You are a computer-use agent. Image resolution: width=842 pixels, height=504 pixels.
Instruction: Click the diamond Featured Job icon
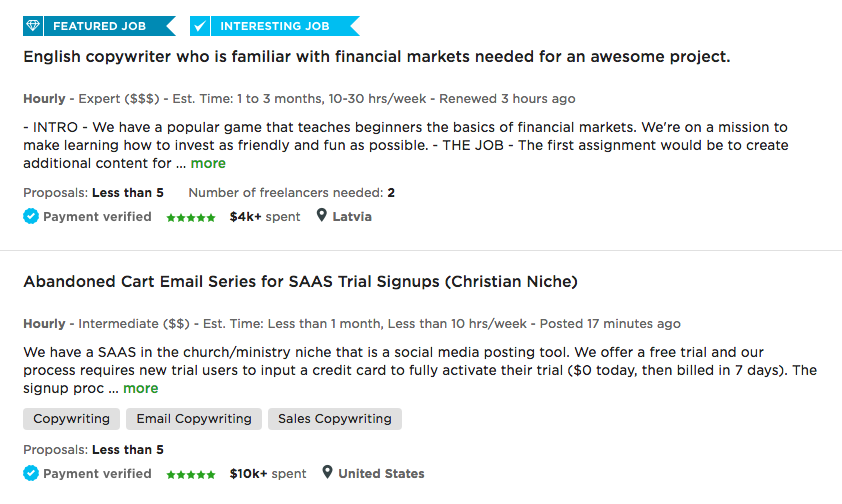pos(34,26)
